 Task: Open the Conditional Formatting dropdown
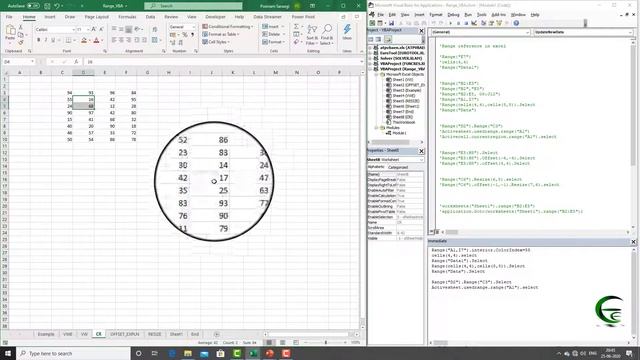coord(227,27)
